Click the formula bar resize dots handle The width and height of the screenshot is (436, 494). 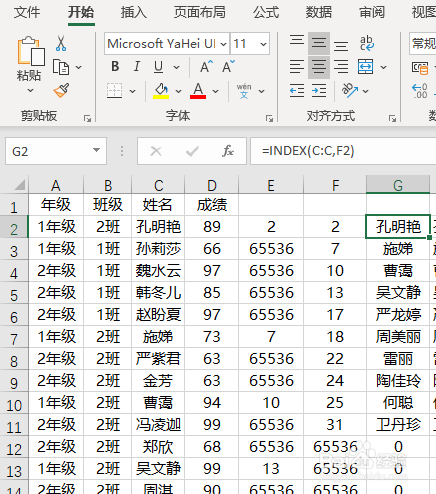tap(122, 151)
